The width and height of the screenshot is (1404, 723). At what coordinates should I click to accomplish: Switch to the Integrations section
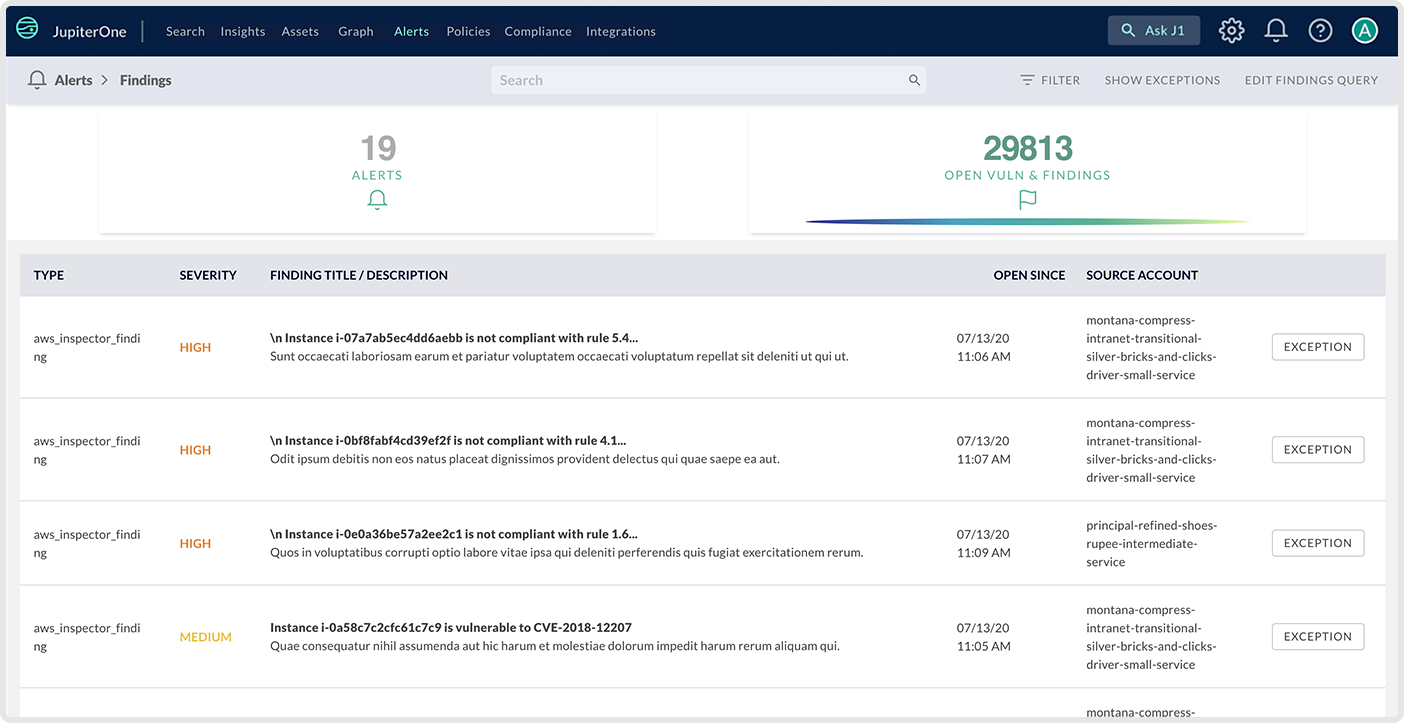(x=620, y=31)
